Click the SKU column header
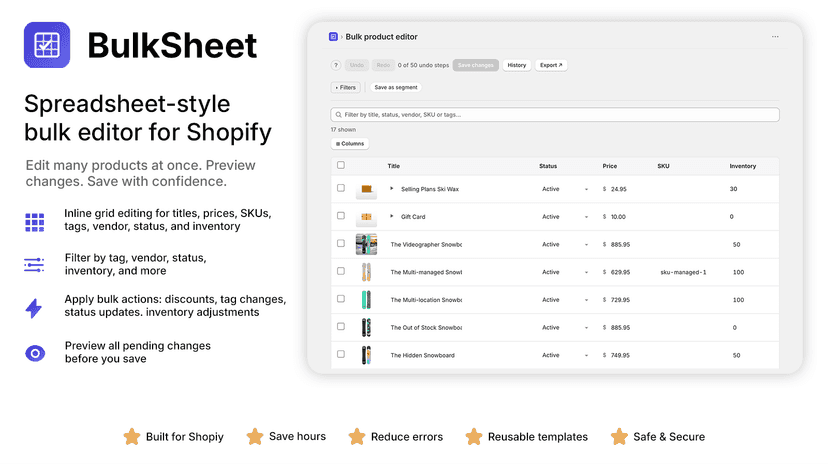 click(663, 166)
